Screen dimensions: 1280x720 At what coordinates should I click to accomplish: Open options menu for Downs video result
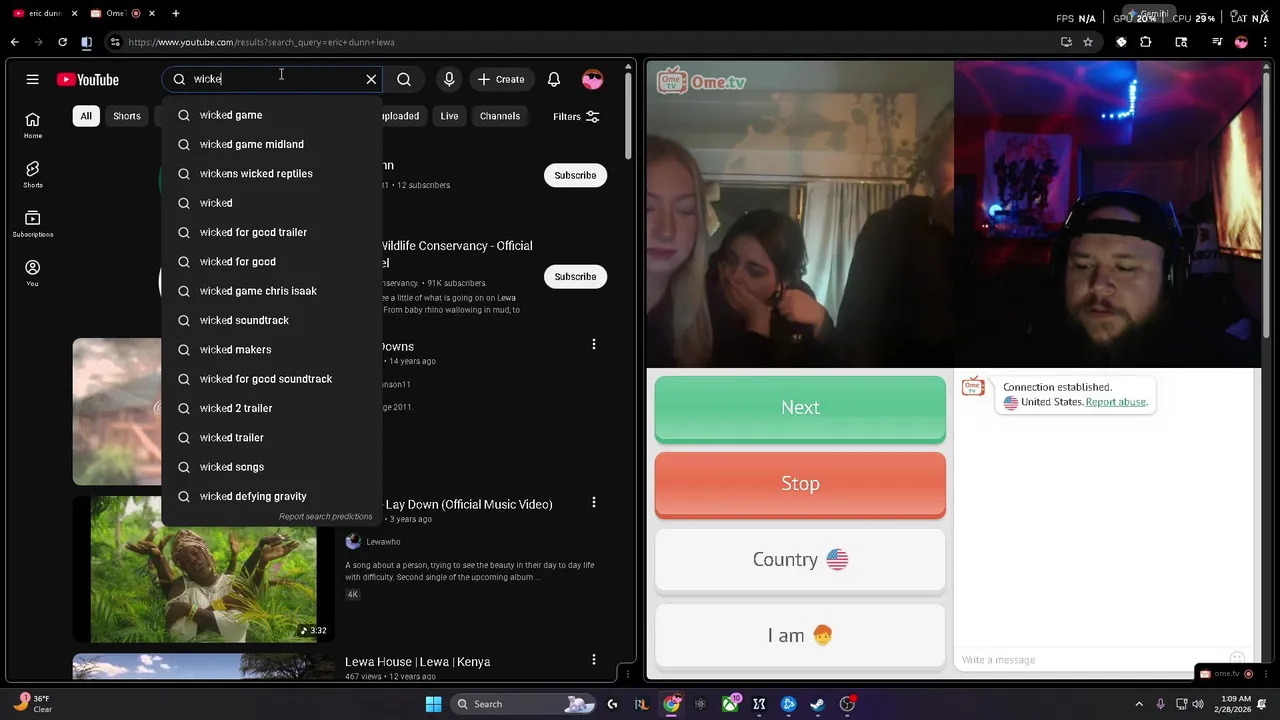click(594, 344)
